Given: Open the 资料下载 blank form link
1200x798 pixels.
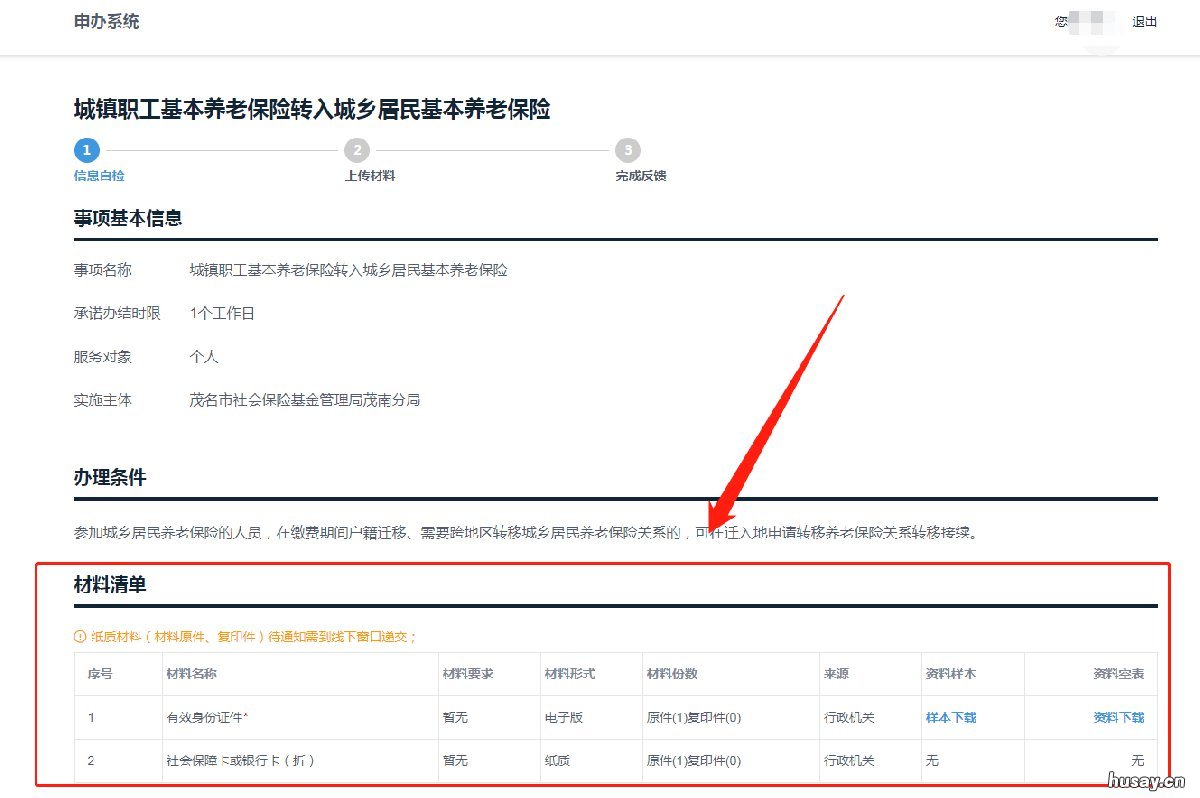Looking at the screenshot, I should click(1118, 717).
